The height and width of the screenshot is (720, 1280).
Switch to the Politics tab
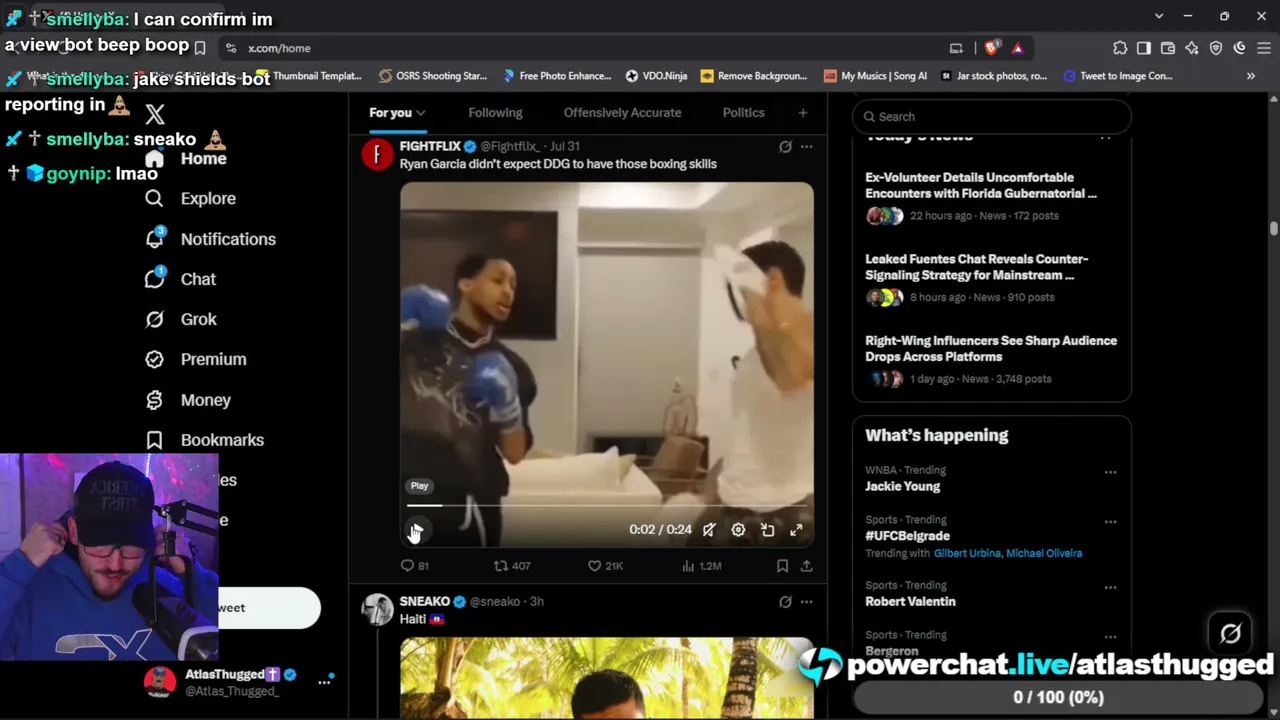pos(743,113)
